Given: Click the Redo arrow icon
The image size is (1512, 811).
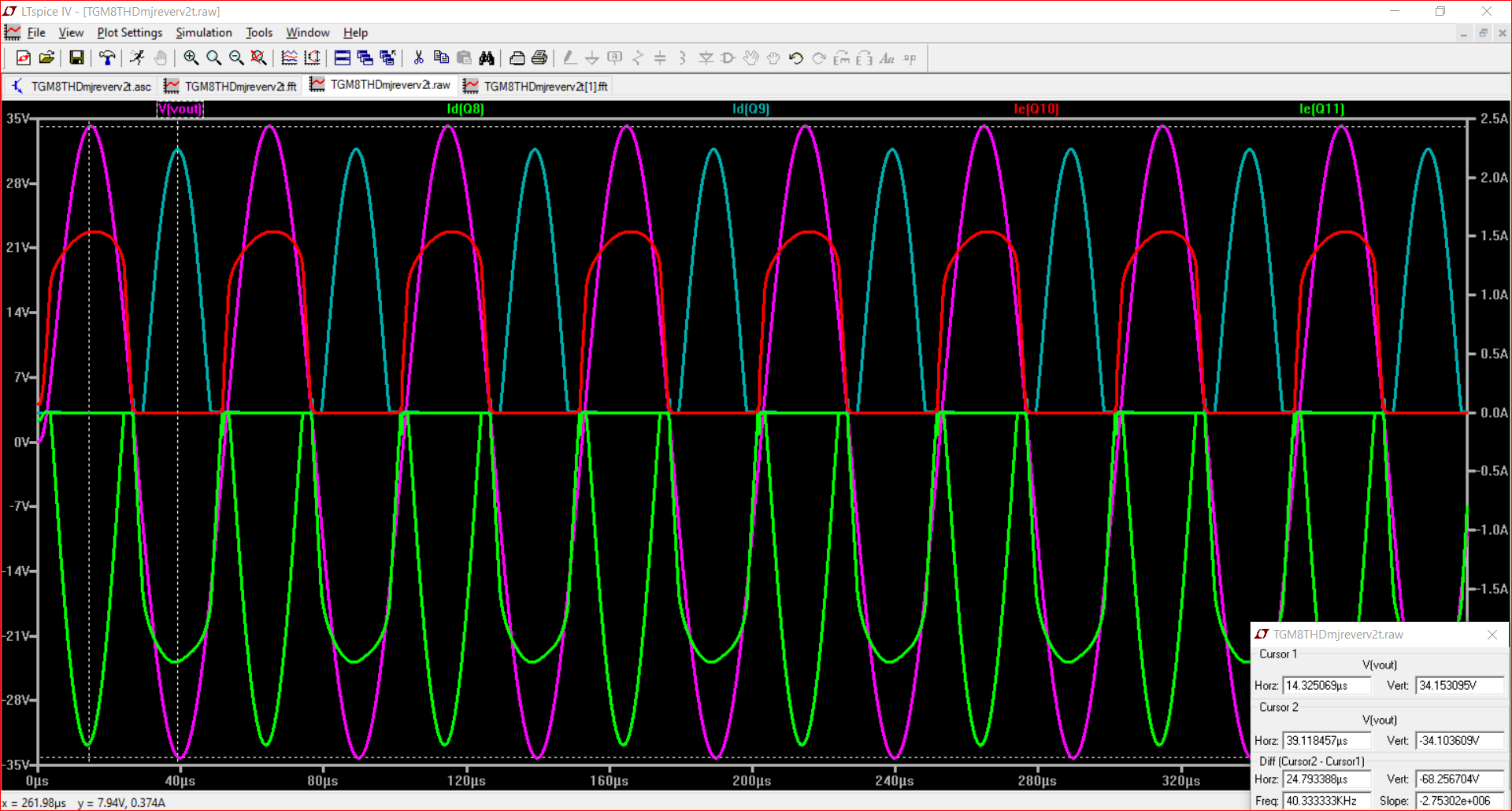Looking at the screenshot, I should 819,58.
